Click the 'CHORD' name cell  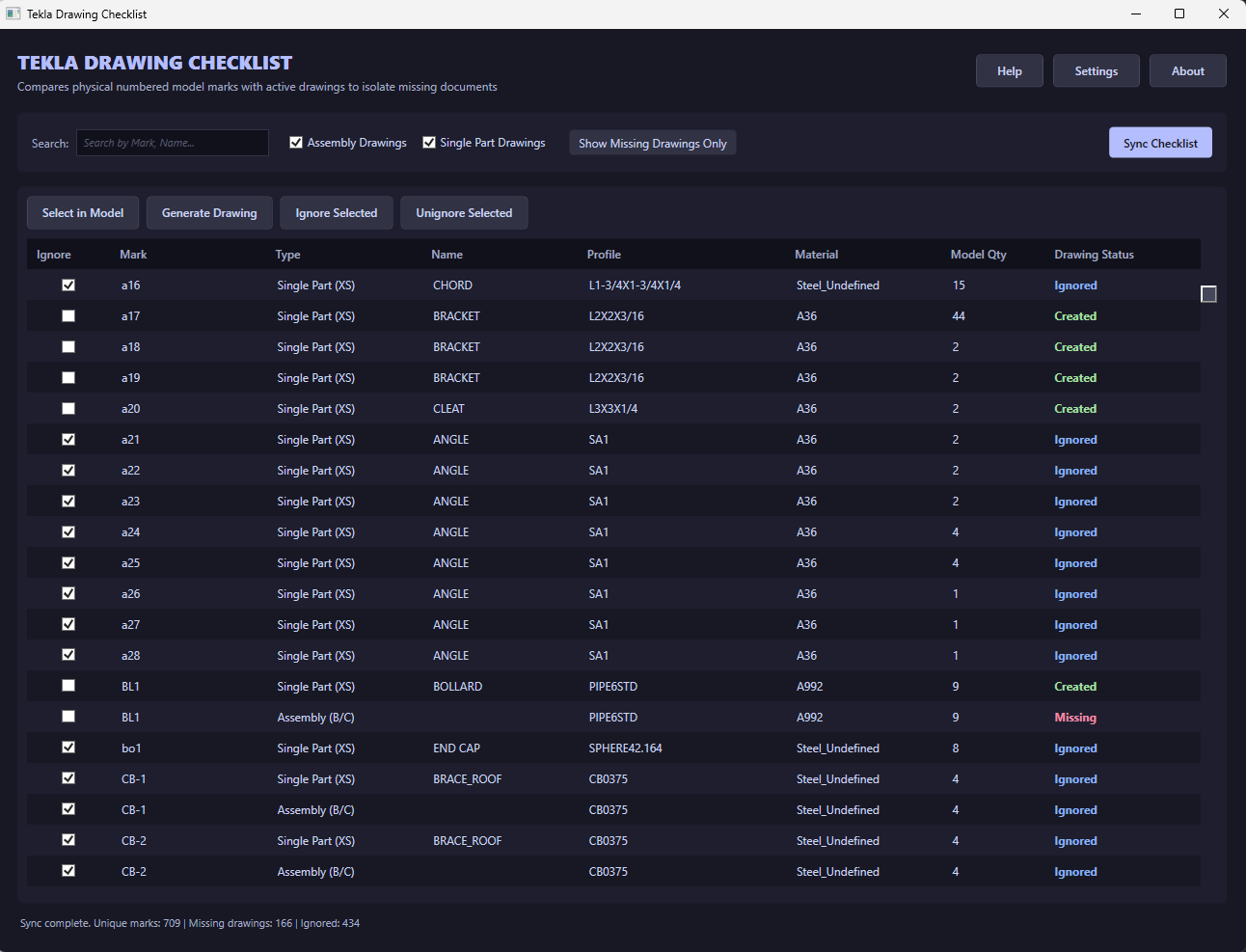[452, 286]
